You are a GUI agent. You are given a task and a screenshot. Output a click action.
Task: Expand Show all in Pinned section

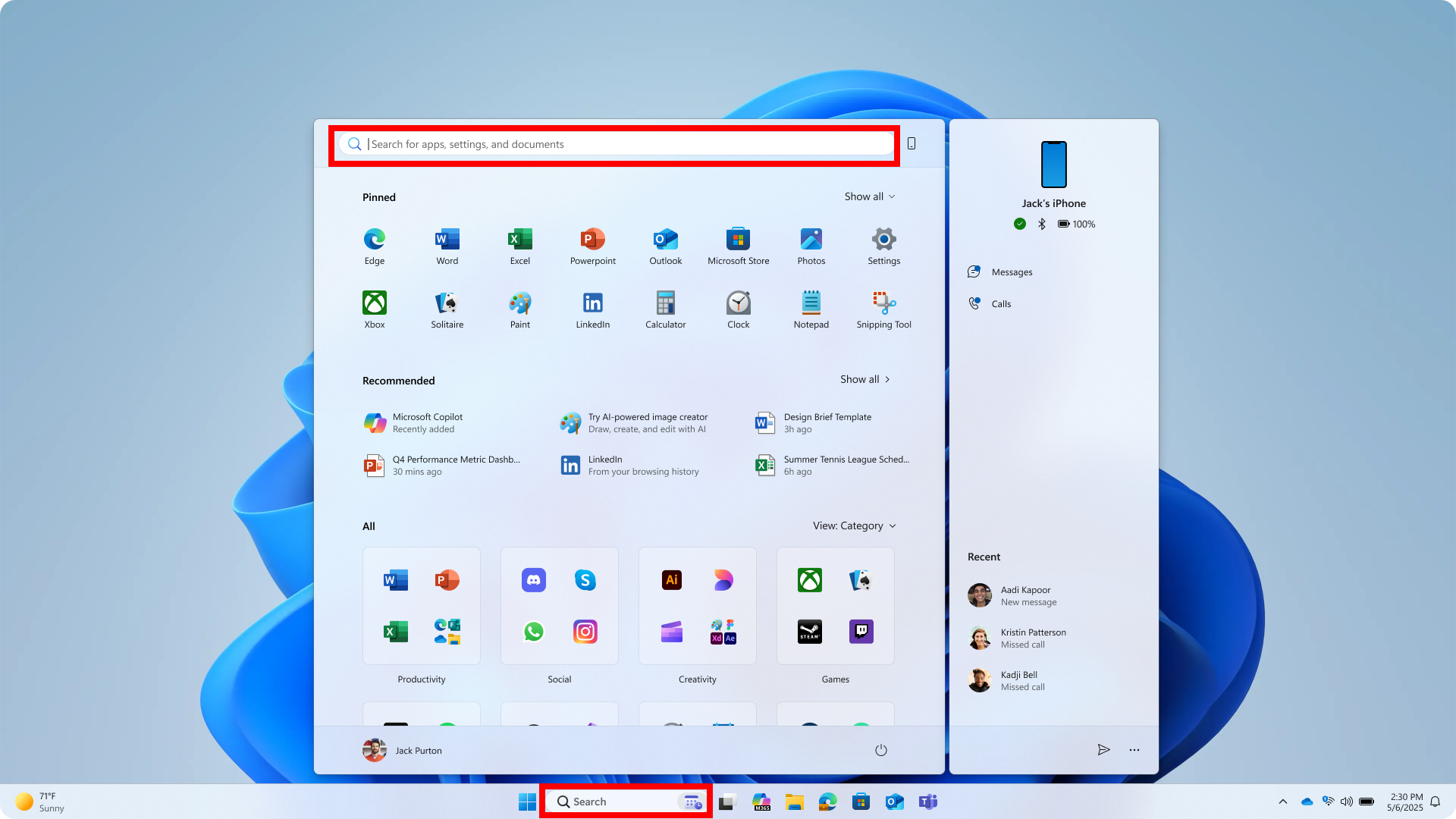point(869,196)
